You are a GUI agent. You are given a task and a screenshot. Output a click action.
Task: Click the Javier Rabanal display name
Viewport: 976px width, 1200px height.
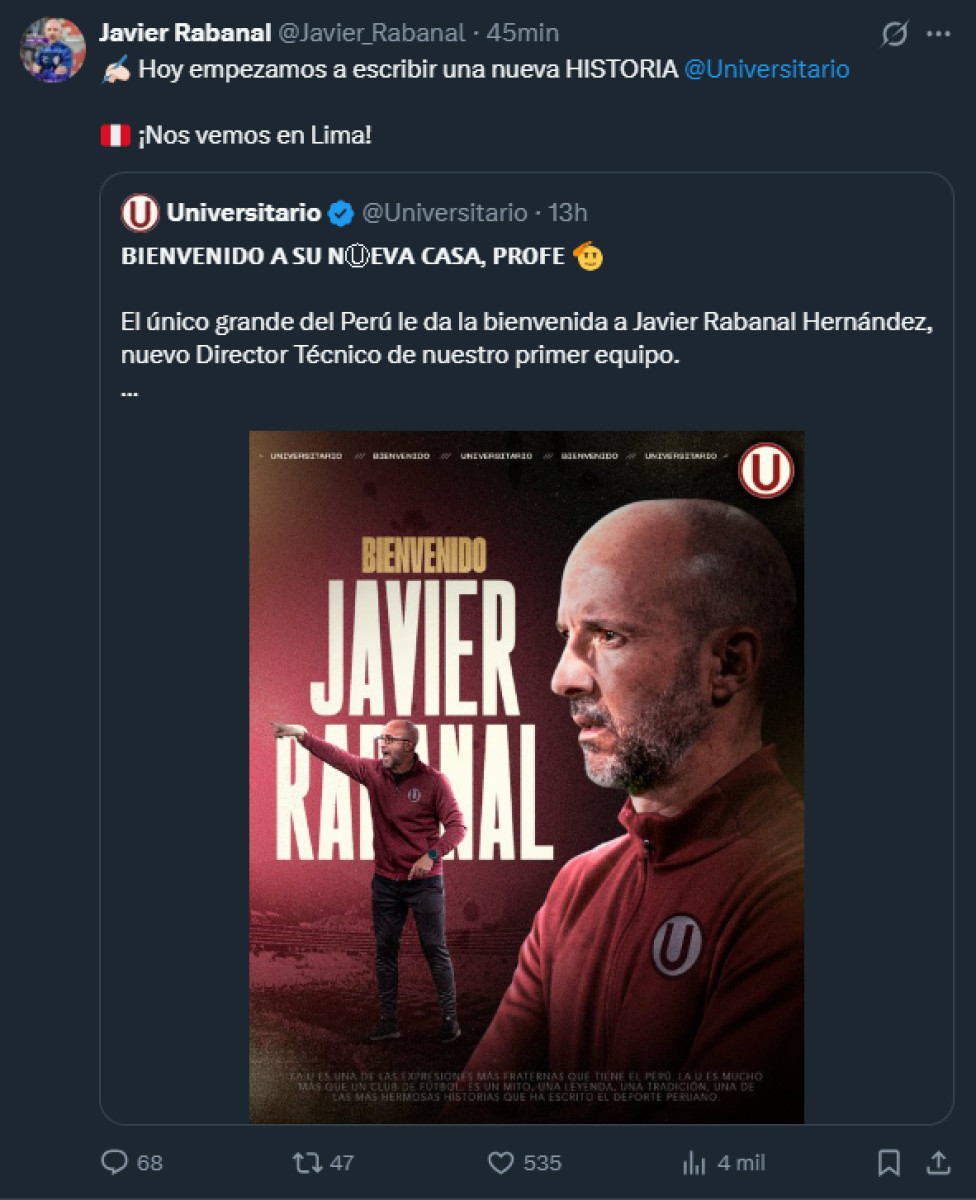(185, 33)
